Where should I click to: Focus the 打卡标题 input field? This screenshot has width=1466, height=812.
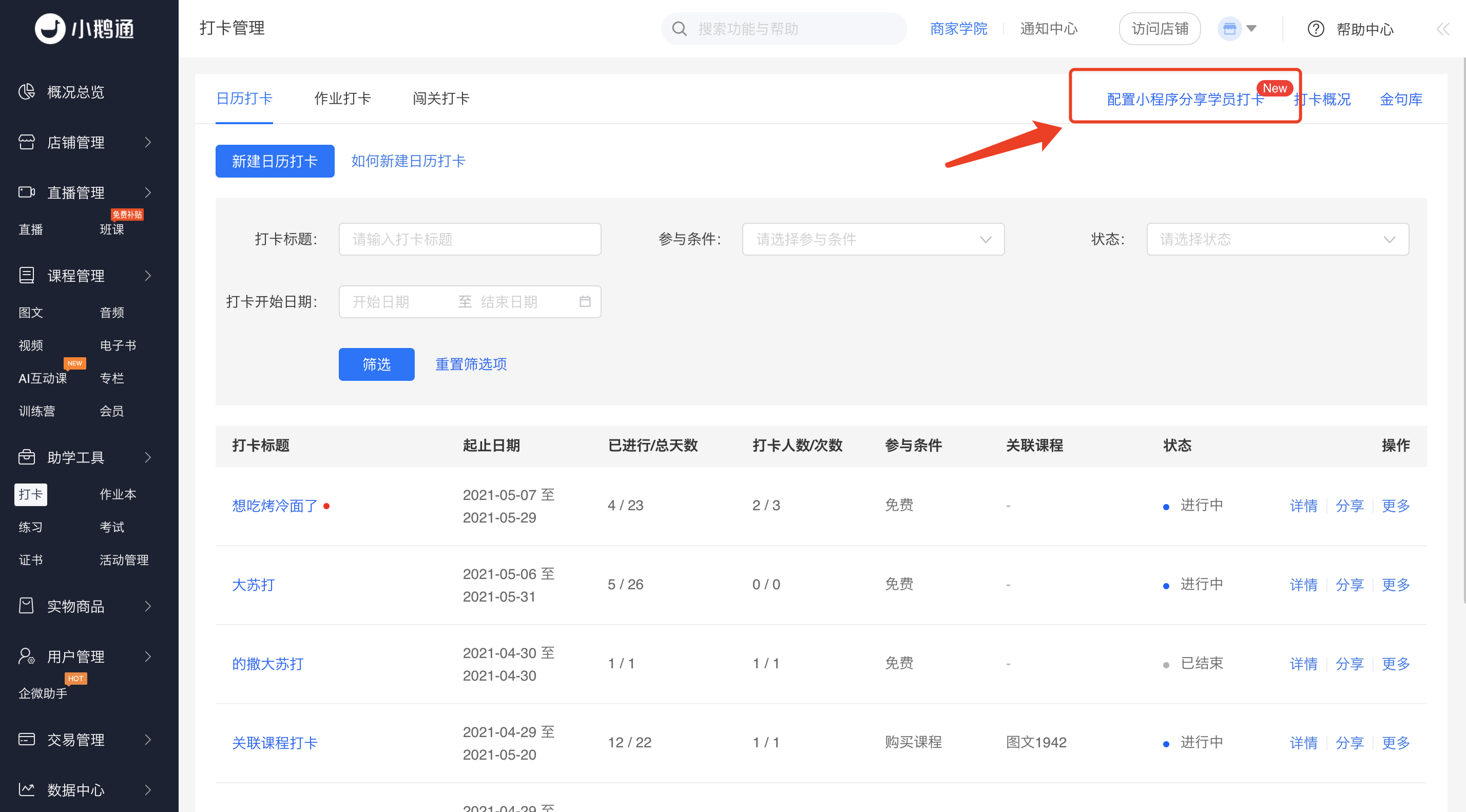470,239
